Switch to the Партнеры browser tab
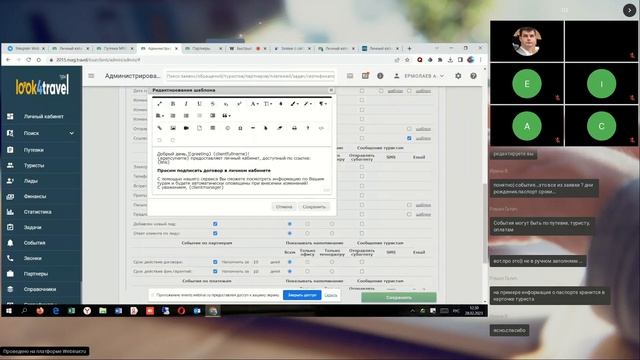Viewport: 640px width, 360px height. (203, 48)
